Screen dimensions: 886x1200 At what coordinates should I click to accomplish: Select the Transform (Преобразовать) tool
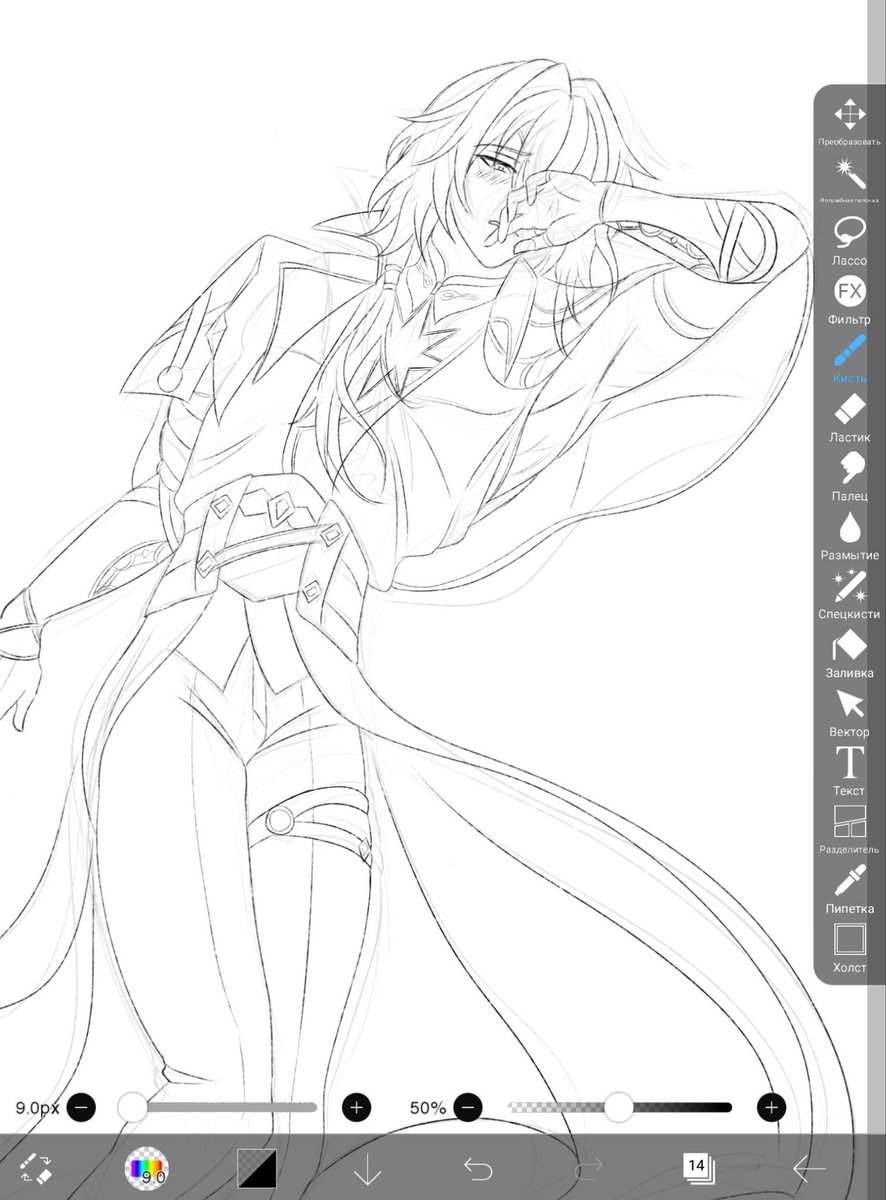pos(849,122)
